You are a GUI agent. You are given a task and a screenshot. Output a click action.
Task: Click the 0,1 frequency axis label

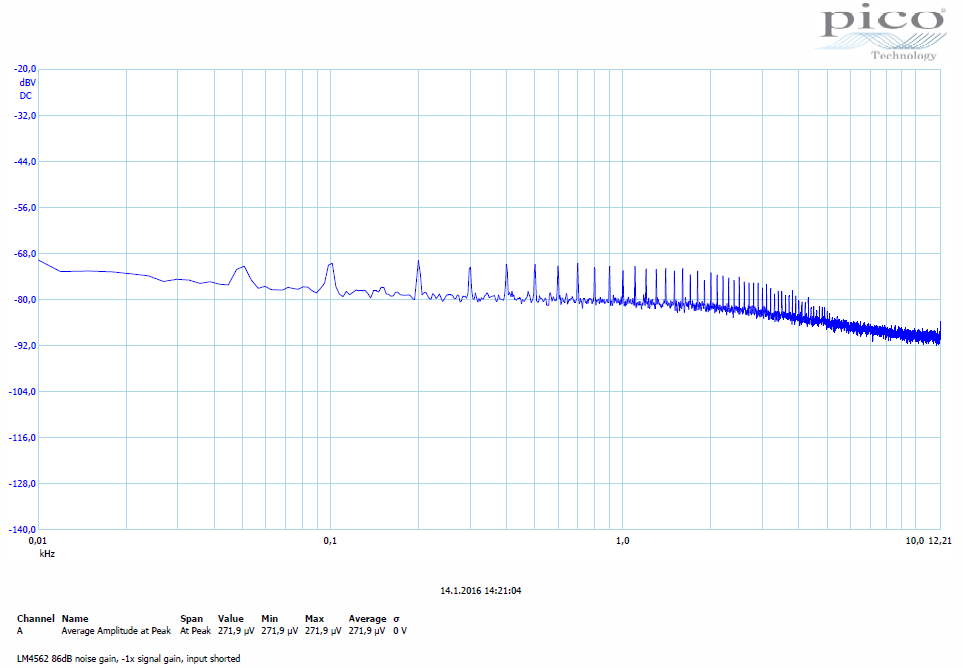click(330, 540)
